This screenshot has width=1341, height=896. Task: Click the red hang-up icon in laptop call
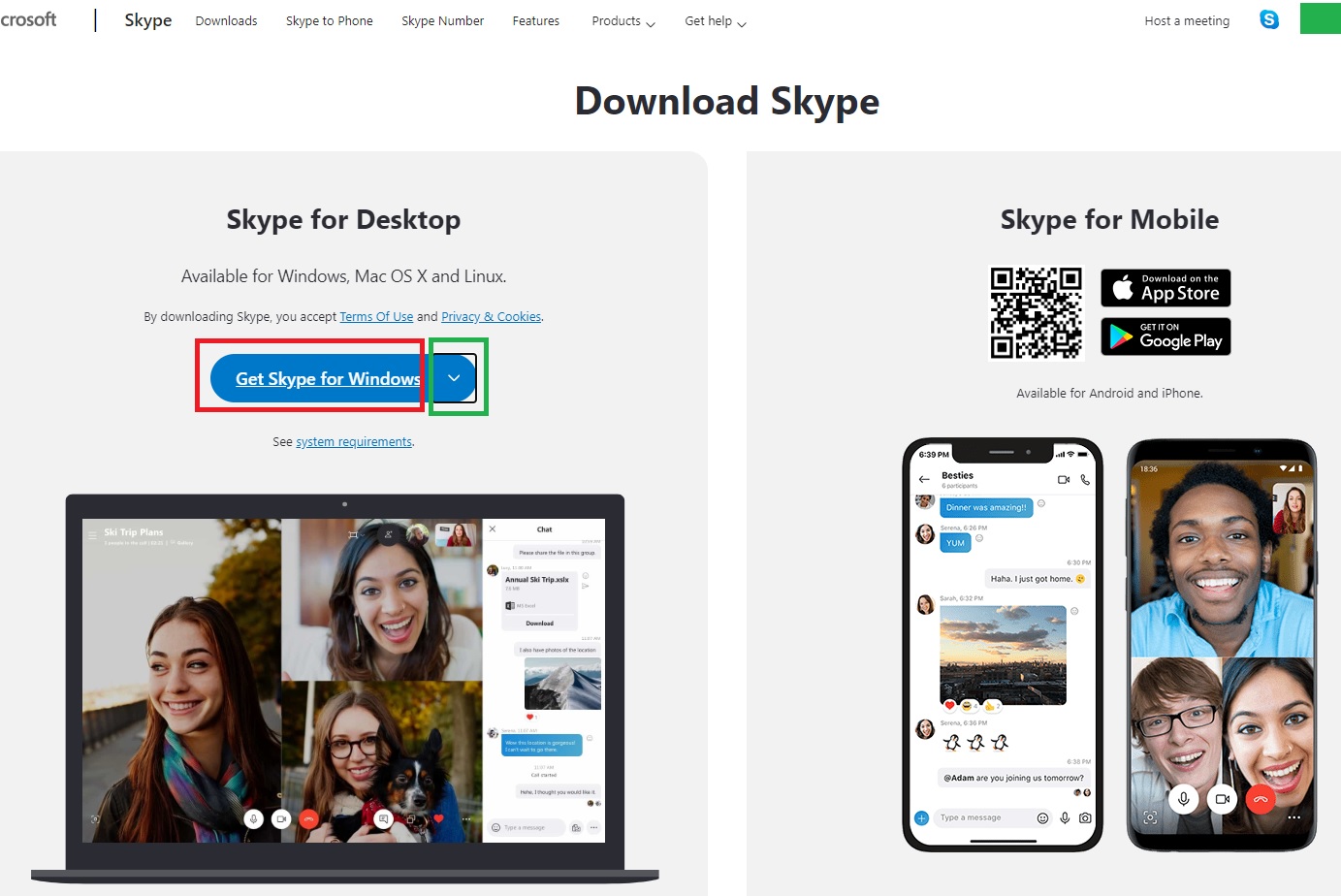point(309,818)
